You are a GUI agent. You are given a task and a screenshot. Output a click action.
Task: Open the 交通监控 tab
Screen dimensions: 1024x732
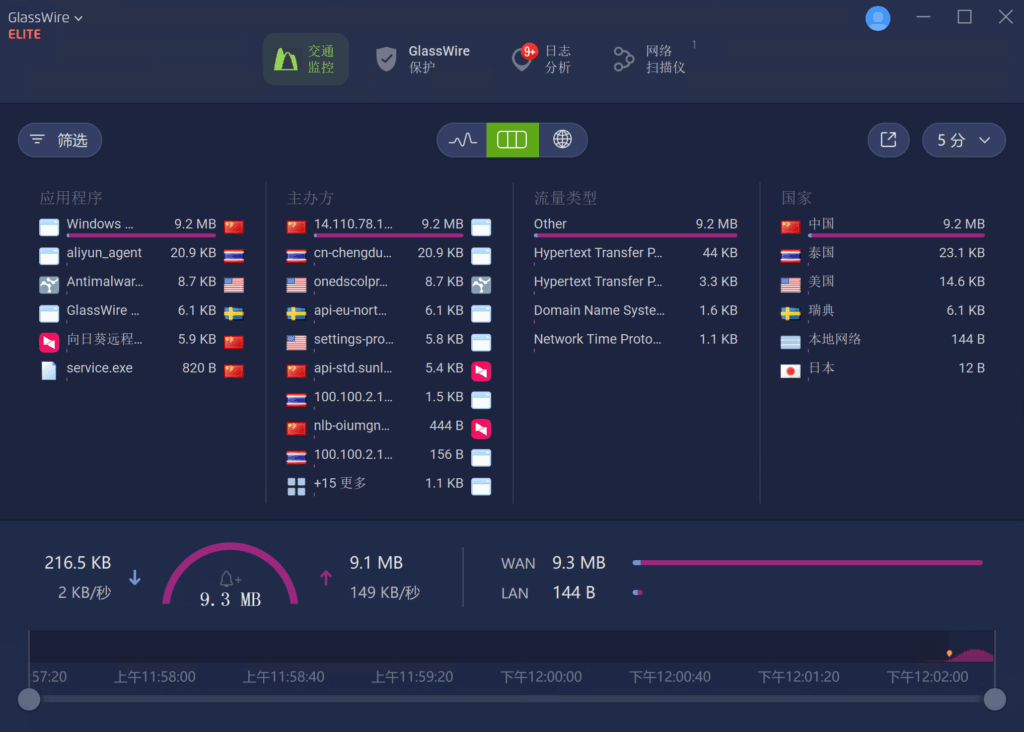coord(305,59)
